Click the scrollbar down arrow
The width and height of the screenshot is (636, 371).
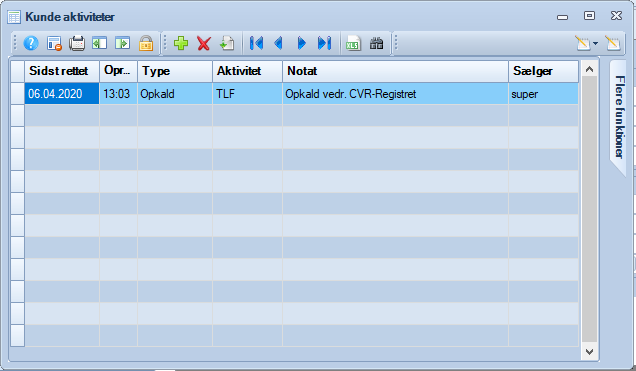coord(589,351)
